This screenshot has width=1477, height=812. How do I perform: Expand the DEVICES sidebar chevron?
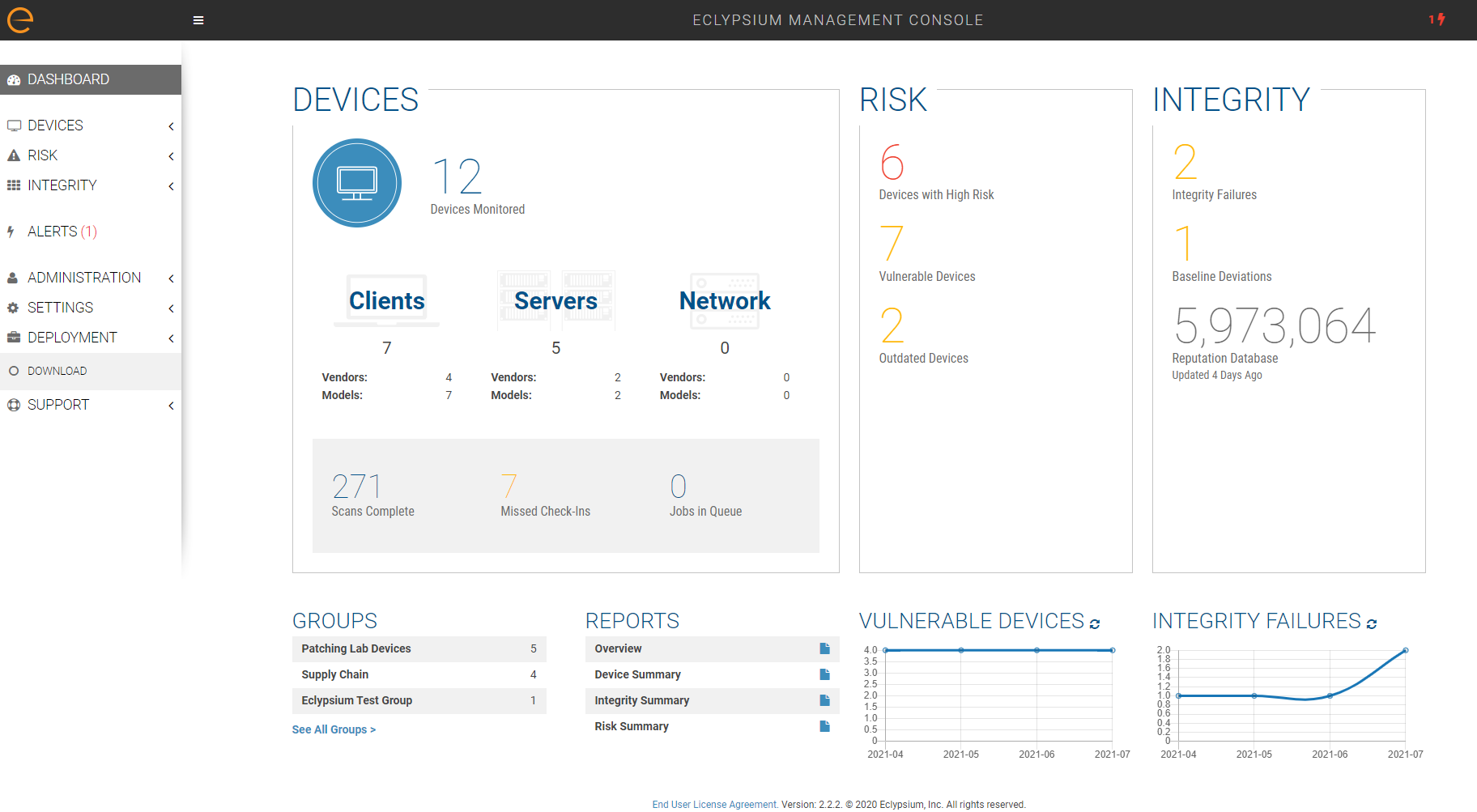171,126
